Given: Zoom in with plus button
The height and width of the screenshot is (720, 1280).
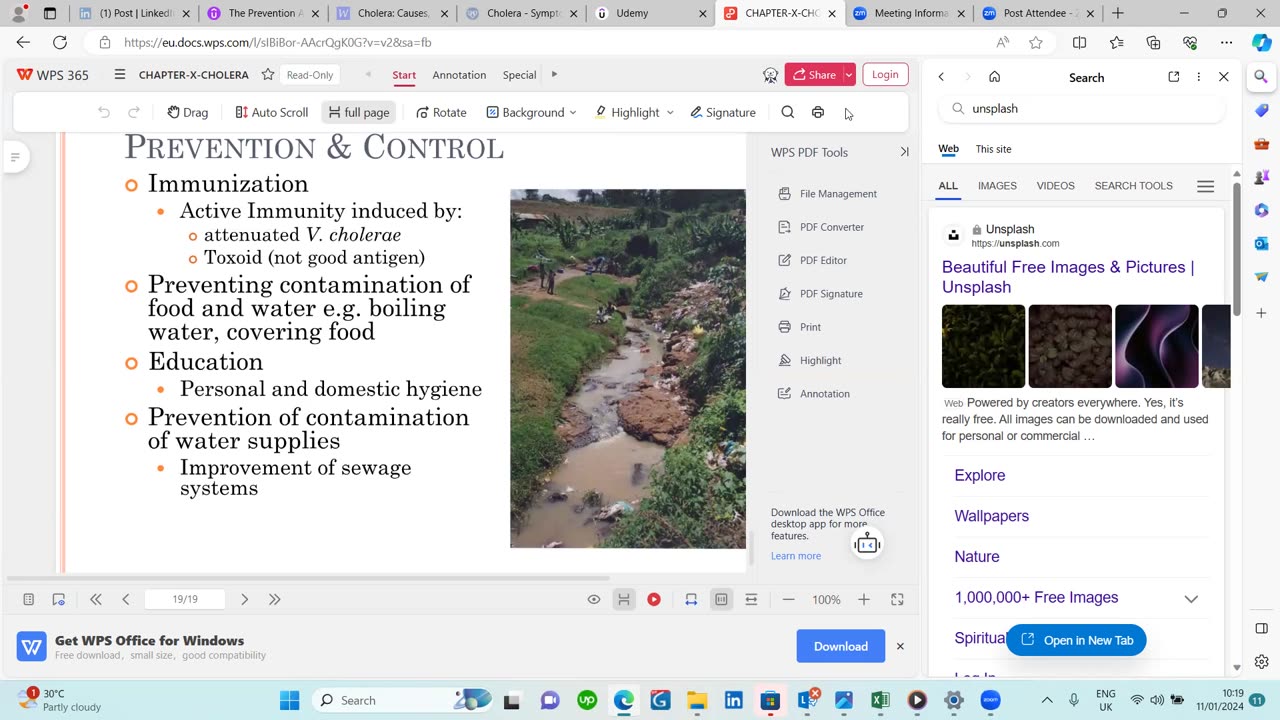Looking at the screenshot, I should coord(864,599).
